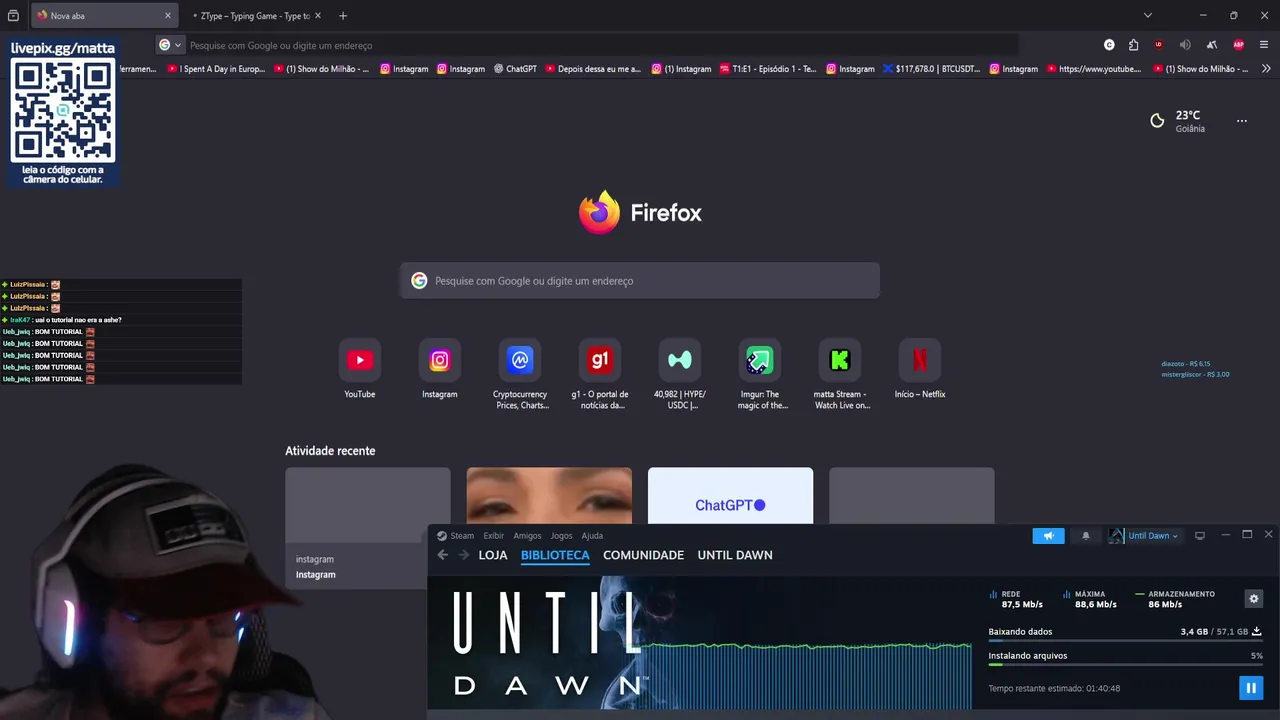Viewport: 1280px width, 720px height.
Task: Expand the search engine selector dropdown
Action: tap(170, 45)
